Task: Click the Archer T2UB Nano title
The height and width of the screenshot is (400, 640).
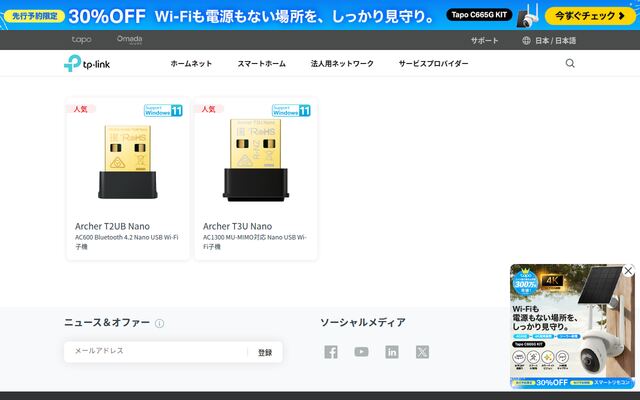Action: coord(112,226)
